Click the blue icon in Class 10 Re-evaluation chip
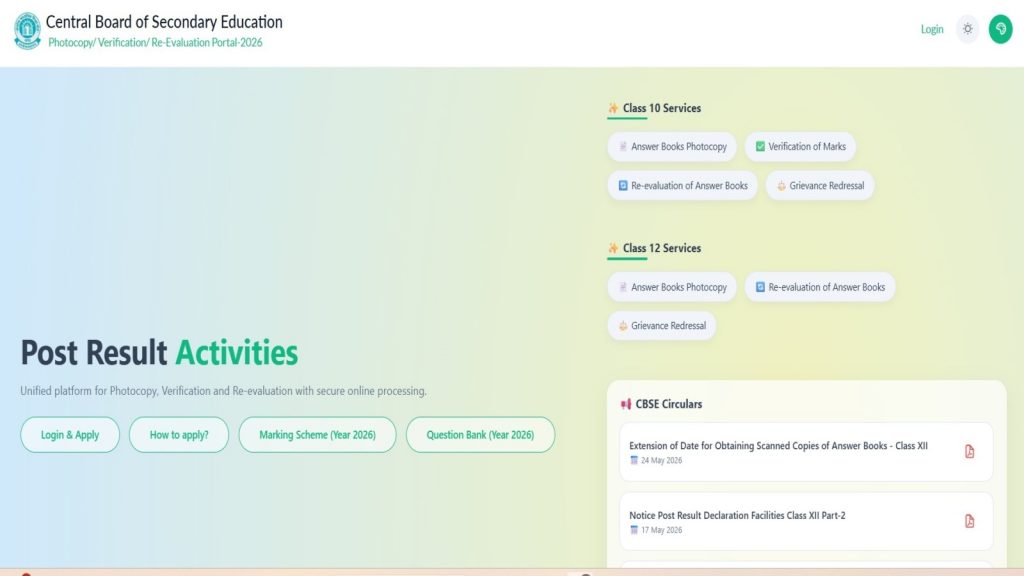Screen dimensions: 1024x576 tap(623, 185)
